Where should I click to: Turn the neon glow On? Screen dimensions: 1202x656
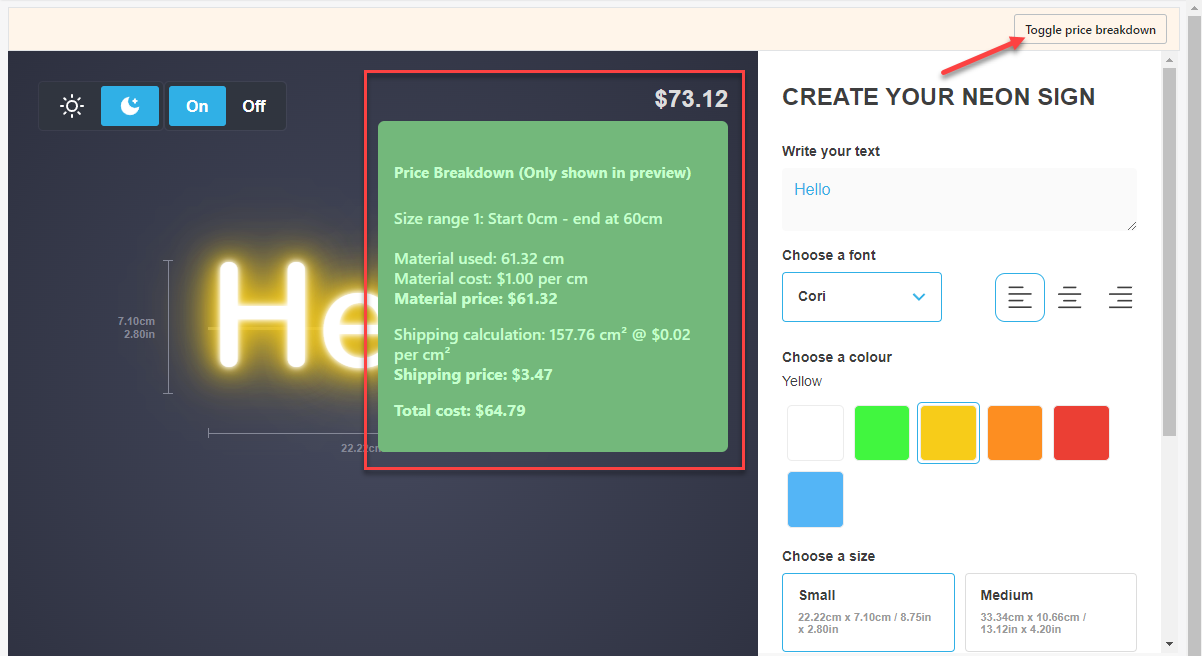point(197,106)
